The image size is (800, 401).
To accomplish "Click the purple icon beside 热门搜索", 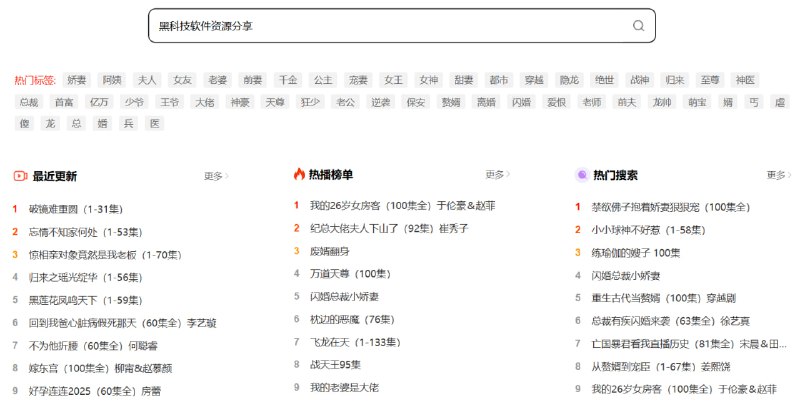I will pos(581,175).
